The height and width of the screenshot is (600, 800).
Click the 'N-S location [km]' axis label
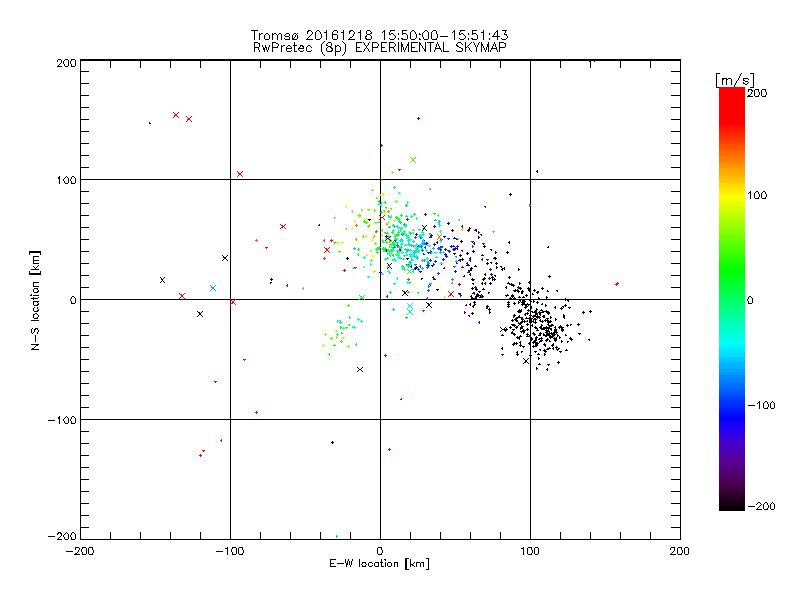click(x=35, y=300)
